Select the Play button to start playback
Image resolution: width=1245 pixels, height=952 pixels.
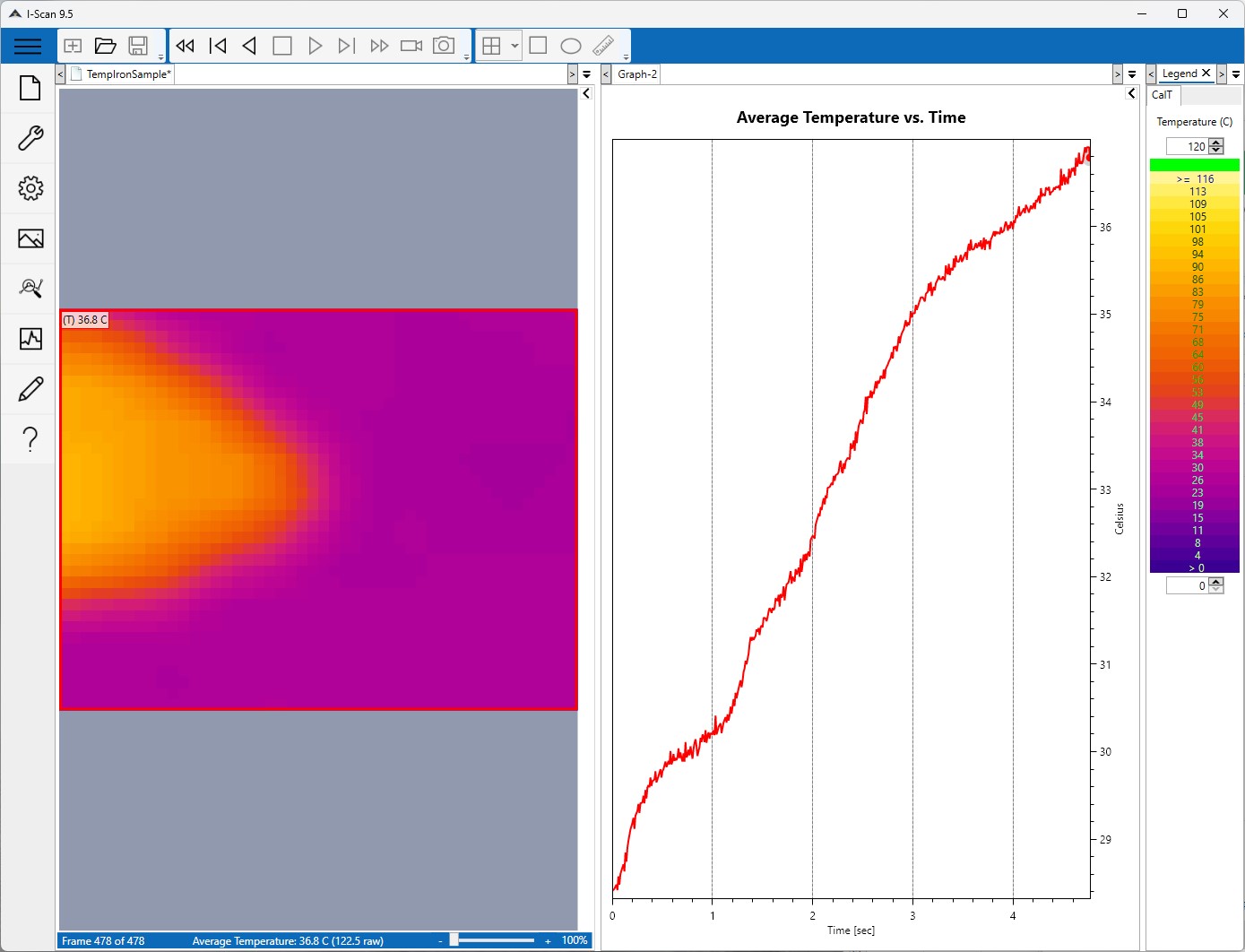tap(315, 45)
